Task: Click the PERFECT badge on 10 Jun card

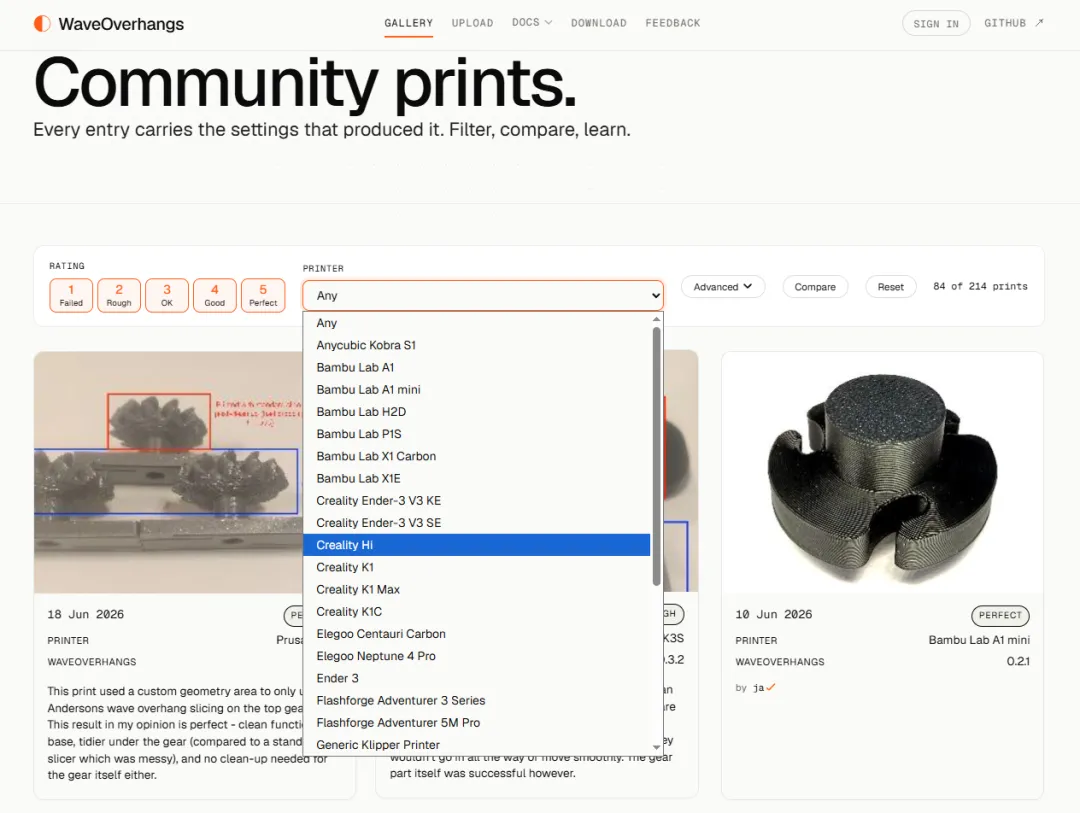Action: (1000, 615)
